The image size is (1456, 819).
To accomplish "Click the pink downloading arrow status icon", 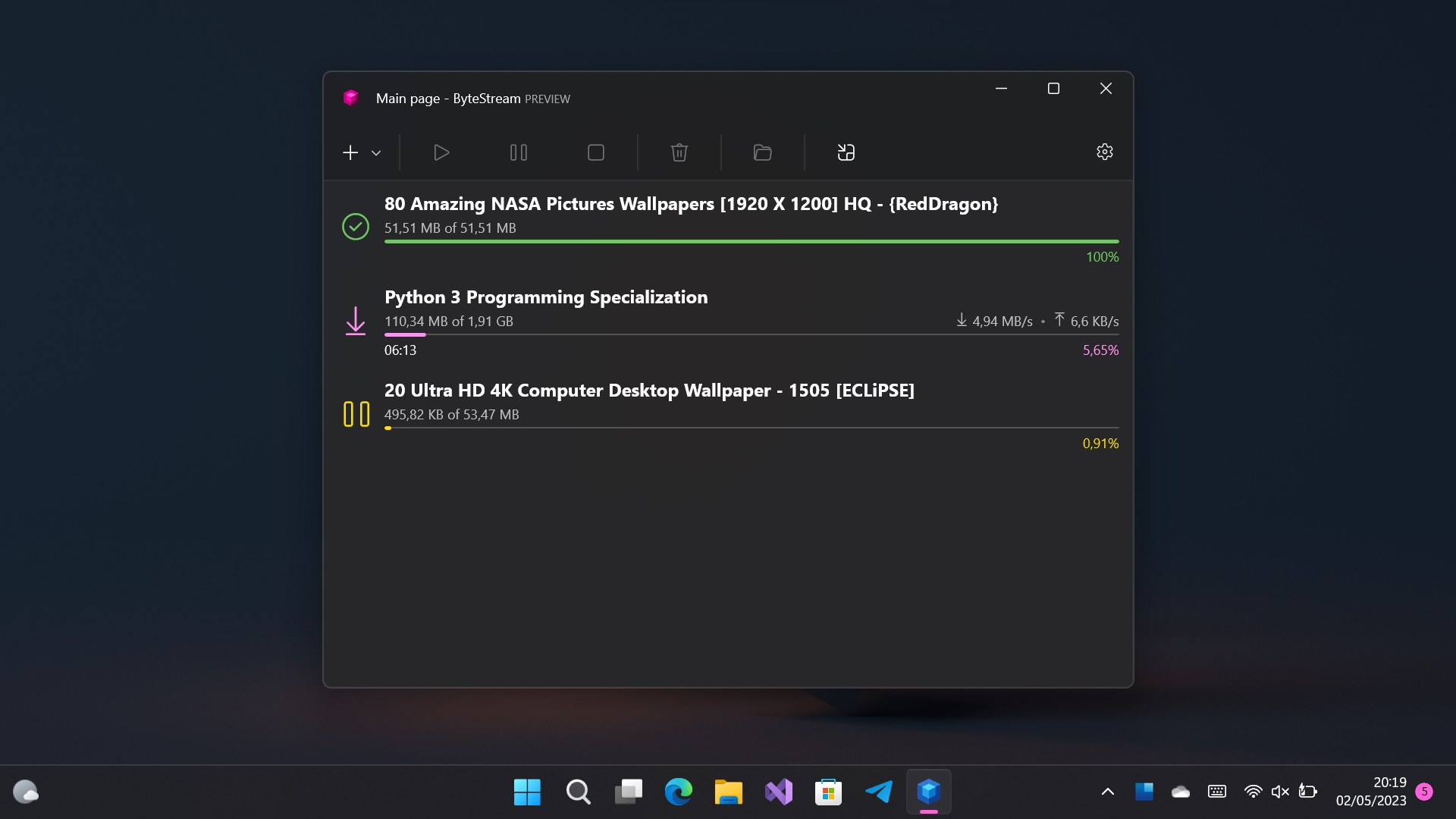I will 356,321.
